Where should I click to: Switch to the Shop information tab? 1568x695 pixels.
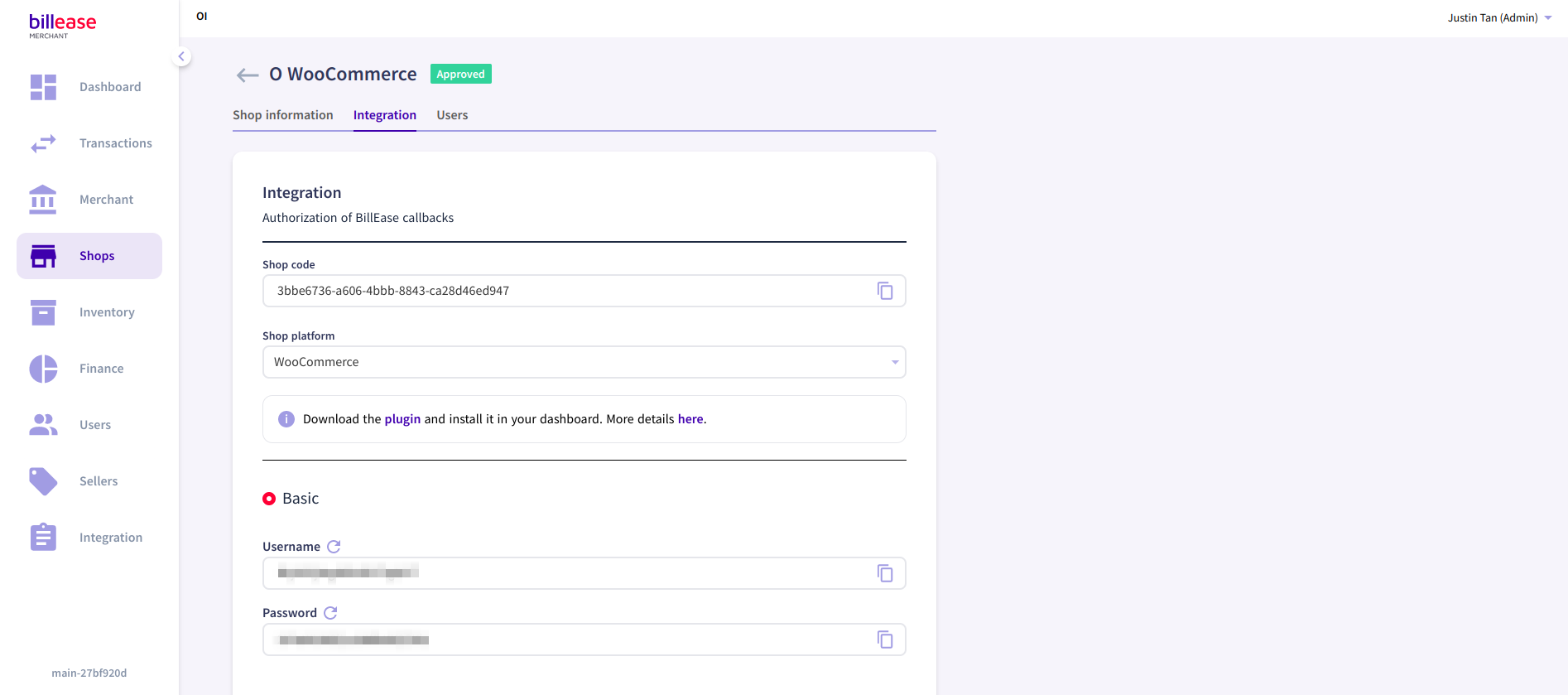click(x=283, y=115)
